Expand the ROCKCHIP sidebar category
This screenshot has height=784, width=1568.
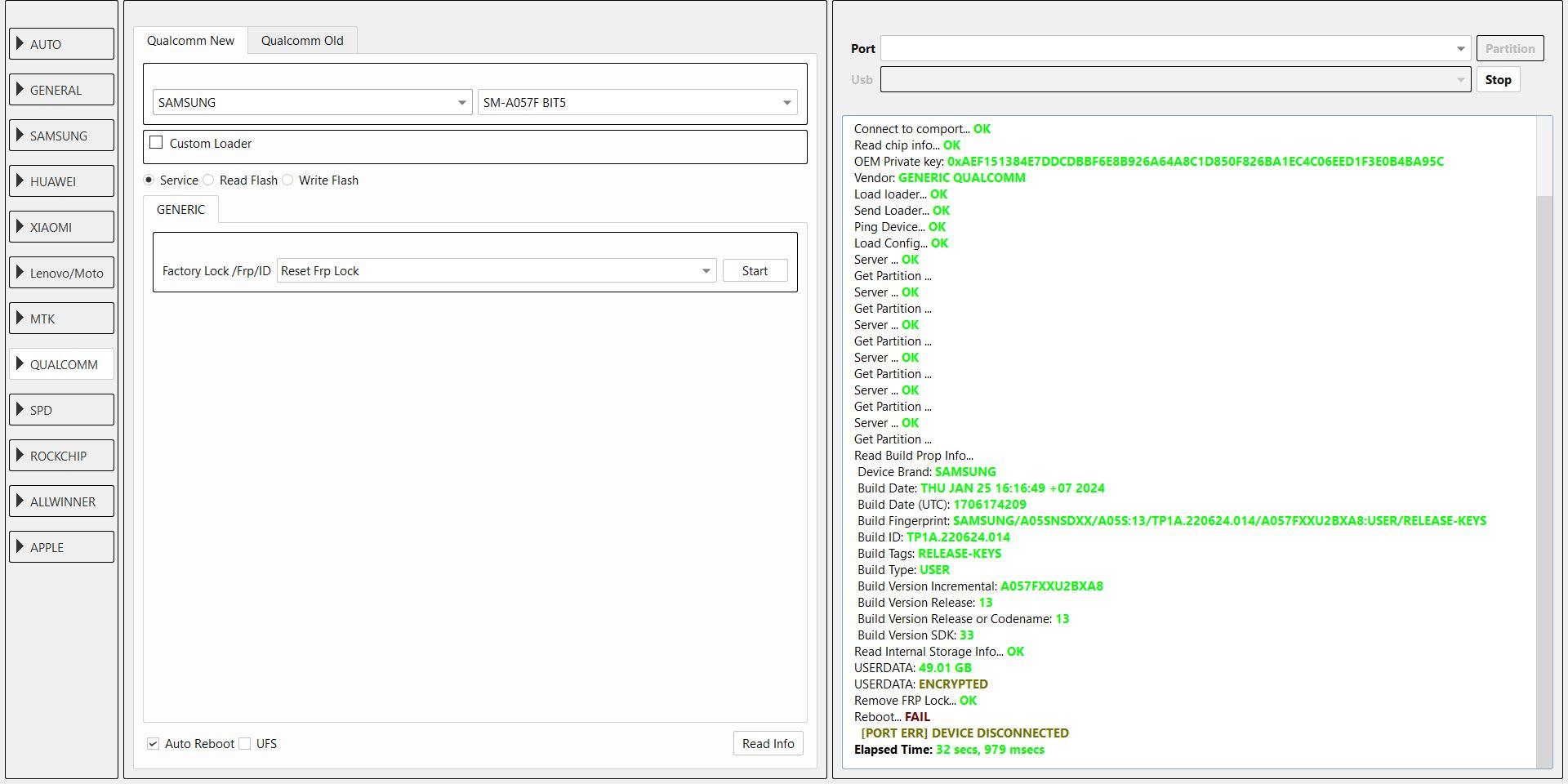[61, 456]
